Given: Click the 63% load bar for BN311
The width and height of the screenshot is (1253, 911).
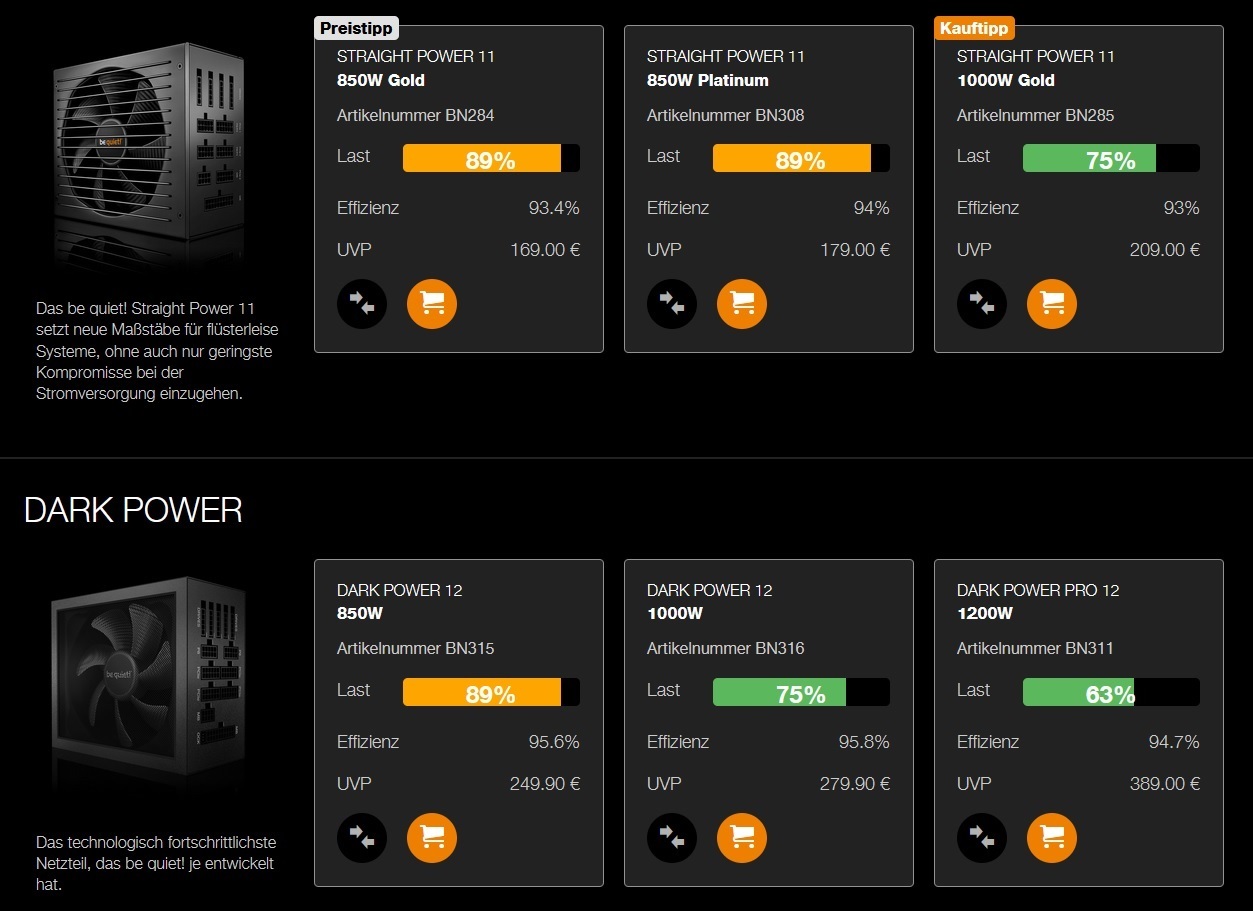Looking at the screenshot, I should coord(1111,692).
